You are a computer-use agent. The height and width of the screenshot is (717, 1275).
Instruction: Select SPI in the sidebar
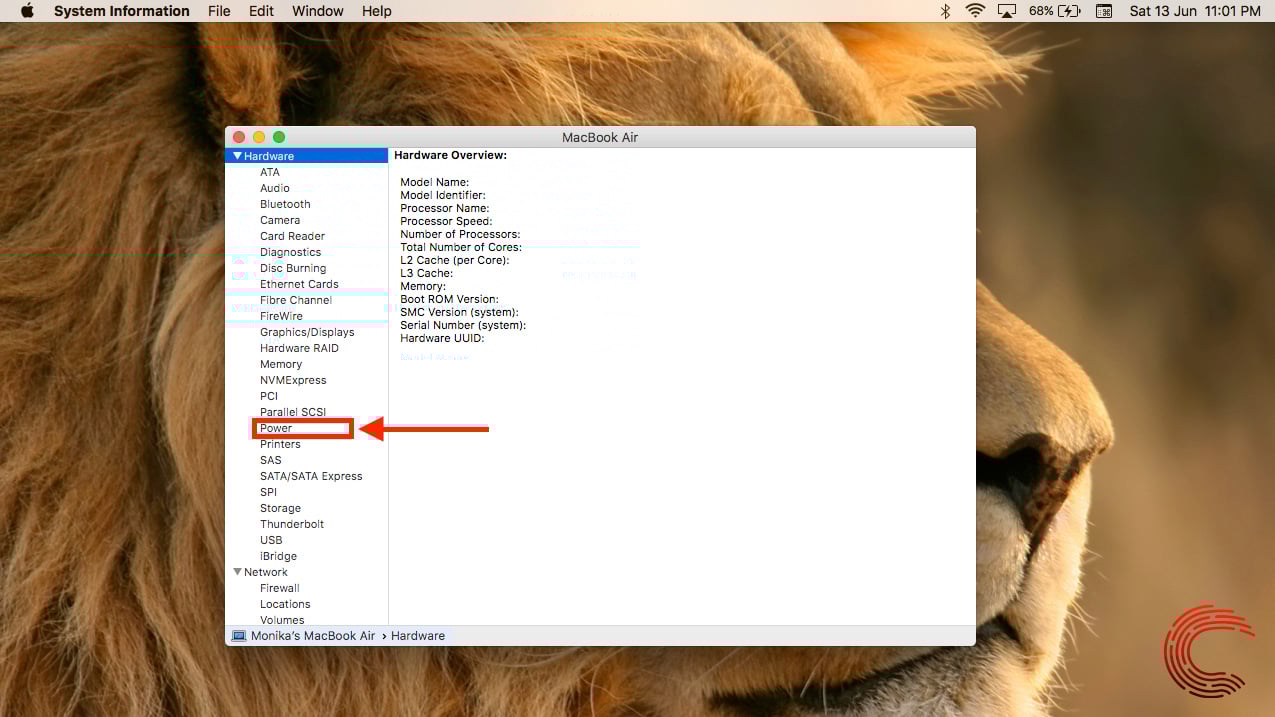point(269,492)
